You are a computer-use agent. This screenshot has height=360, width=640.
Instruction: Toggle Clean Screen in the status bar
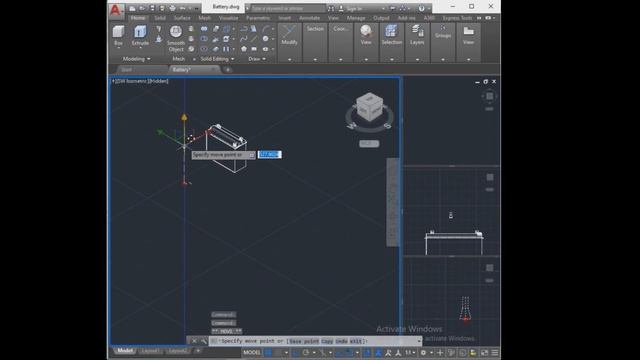click(484, 352)
